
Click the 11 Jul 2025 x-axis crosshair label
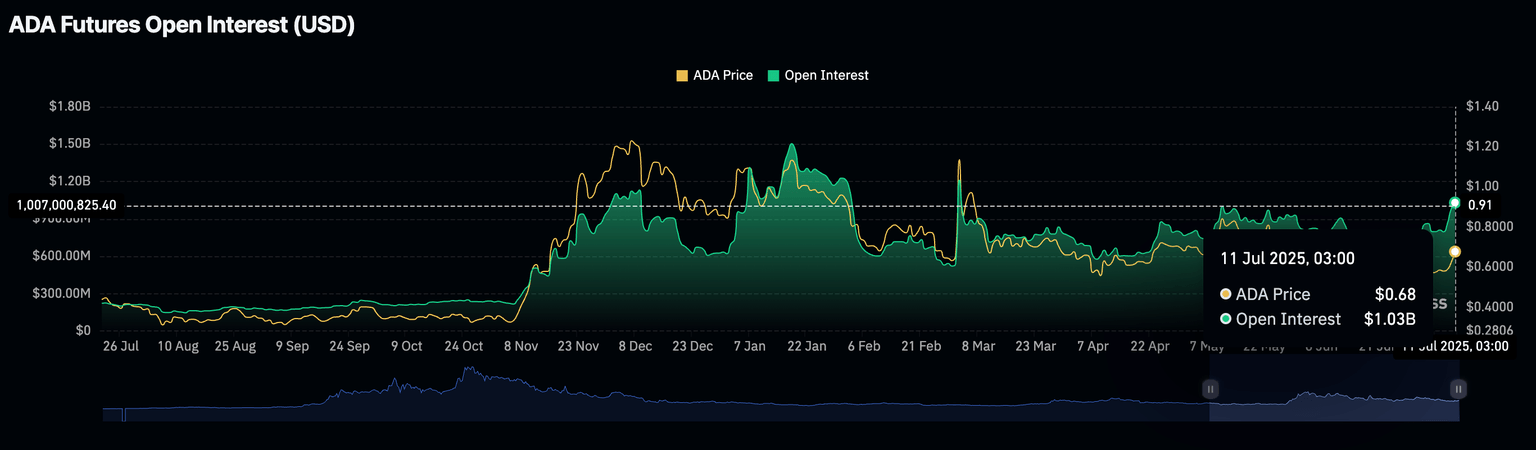pyautogui.click(x=1455, y=346)
